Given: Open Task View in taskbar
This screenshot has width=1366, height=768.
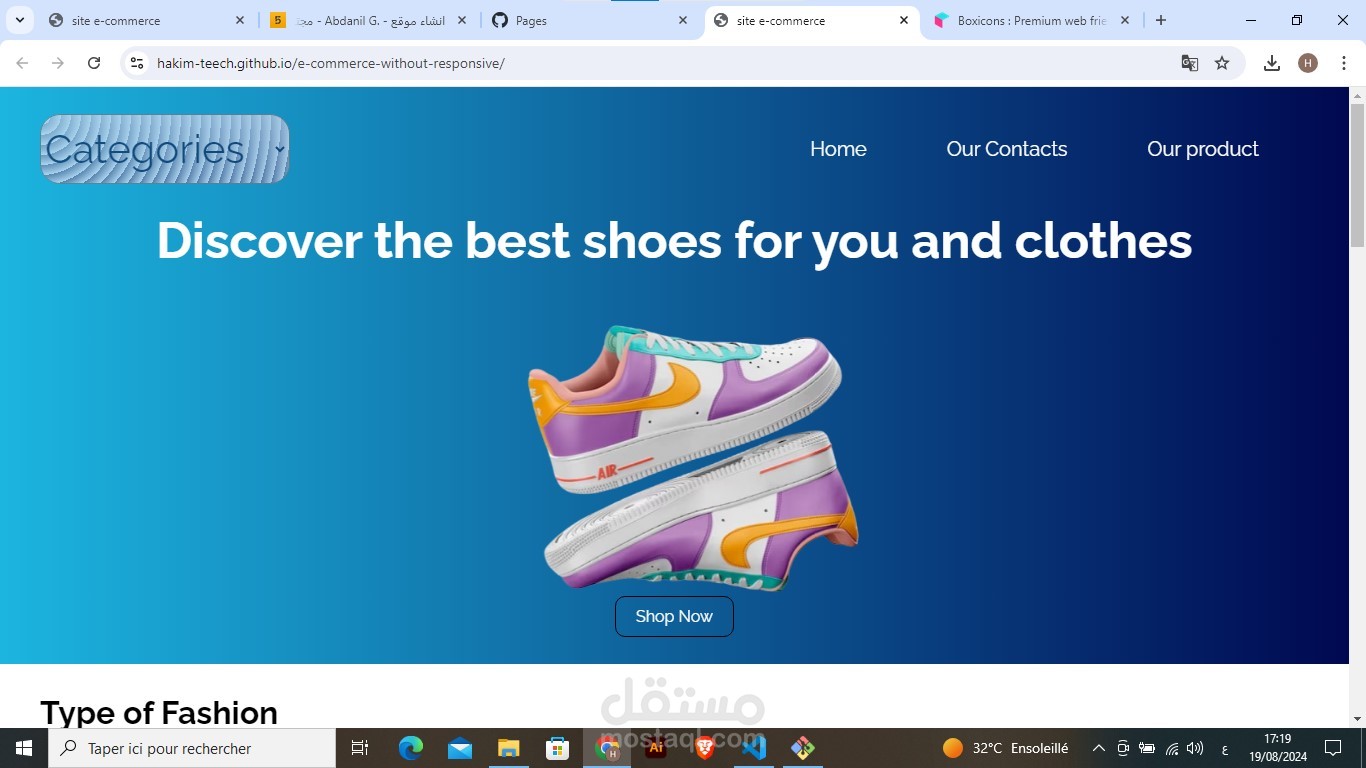Looking at the screenshot, I should (360, 748).
